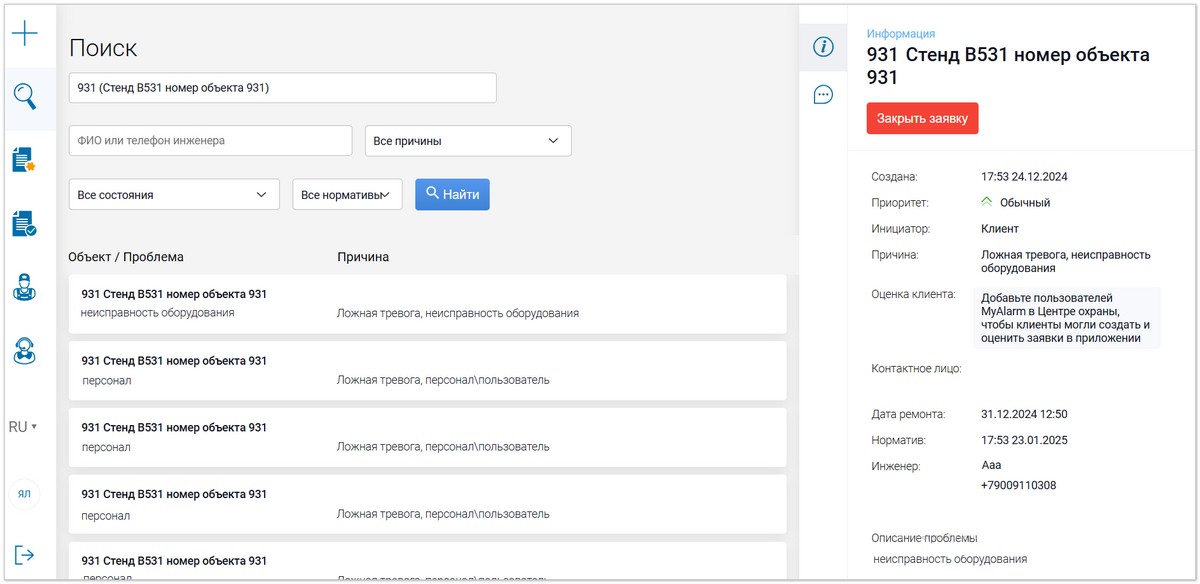Click the "Дата ремонта:" label
Image resolution: width=1200 pixels, height=584 pixels.
(908, 413)
